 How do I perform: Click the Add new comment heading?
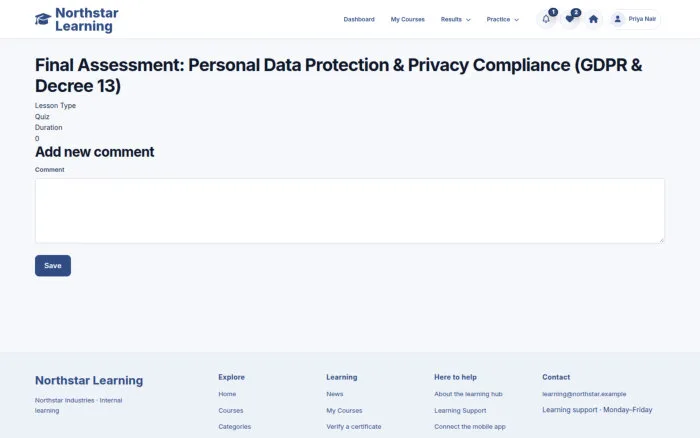pyautogui.click(x=95, y=152)
